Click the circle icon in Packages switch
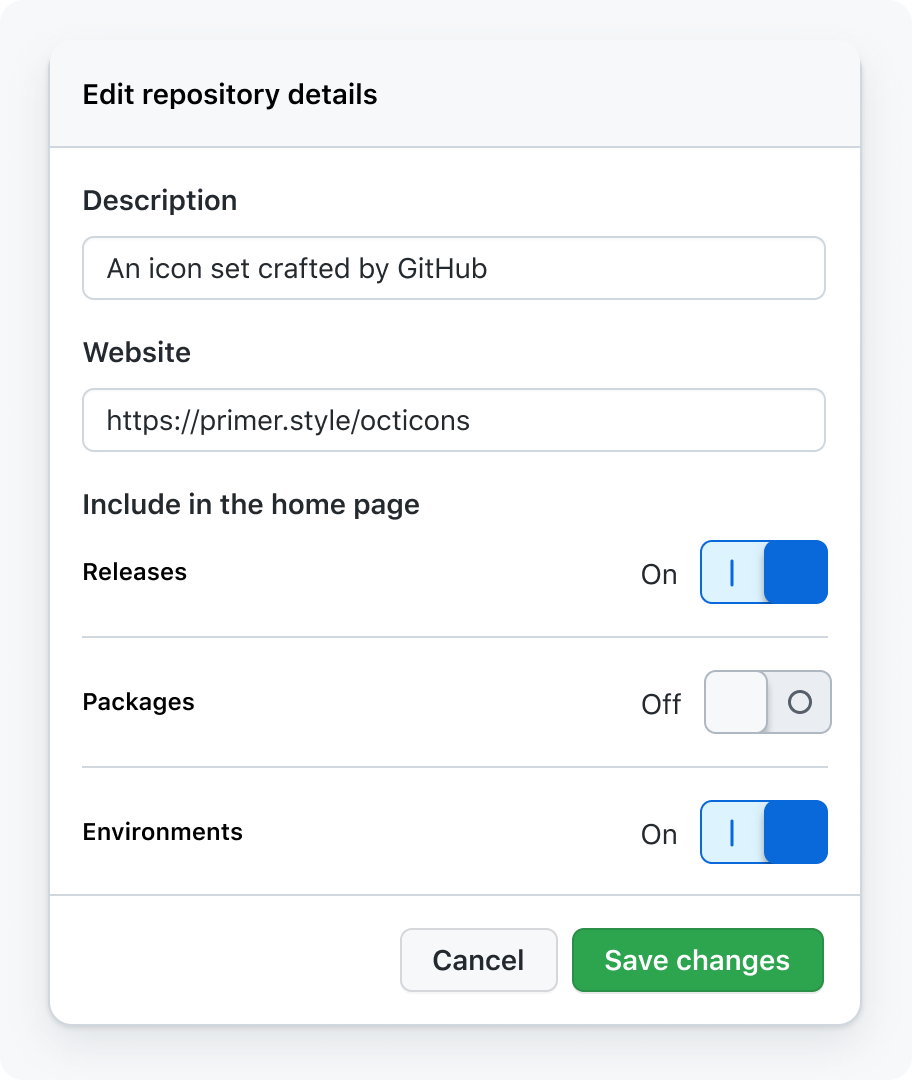Screen dimensions: 912x1080 click(800, 703)
